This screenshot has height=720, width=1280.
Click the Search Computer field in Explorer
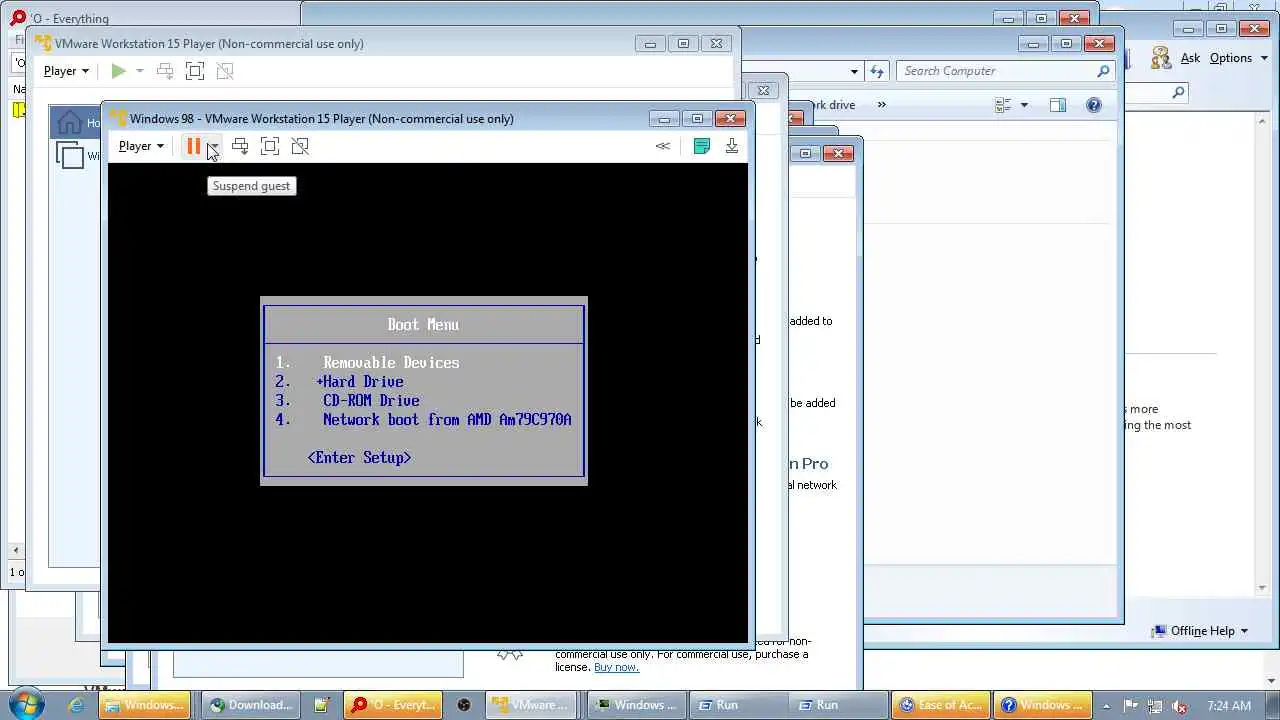point(1006,71)
